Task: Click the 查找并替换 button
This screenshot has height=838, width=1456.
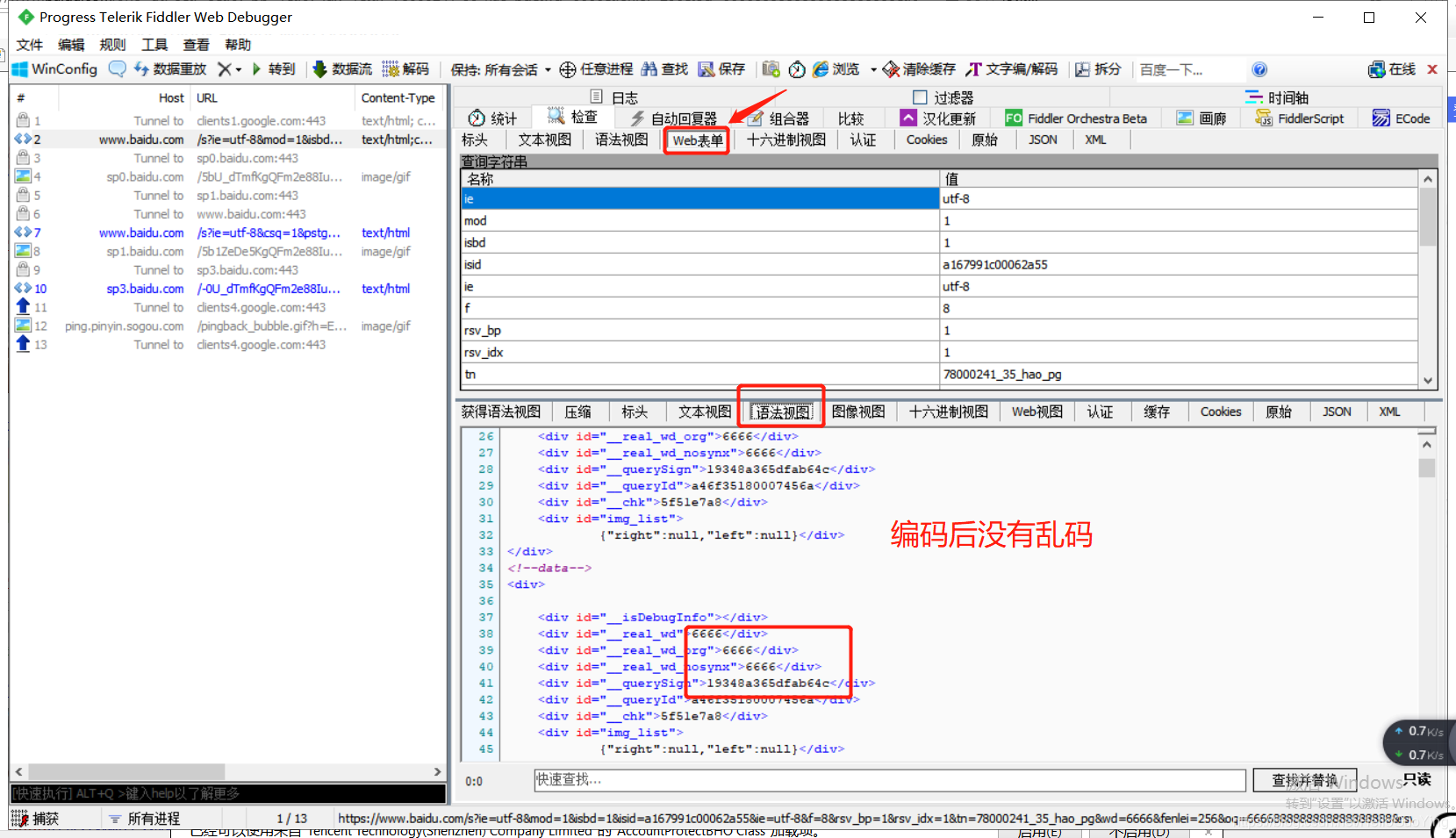Action: (1305, 780)
